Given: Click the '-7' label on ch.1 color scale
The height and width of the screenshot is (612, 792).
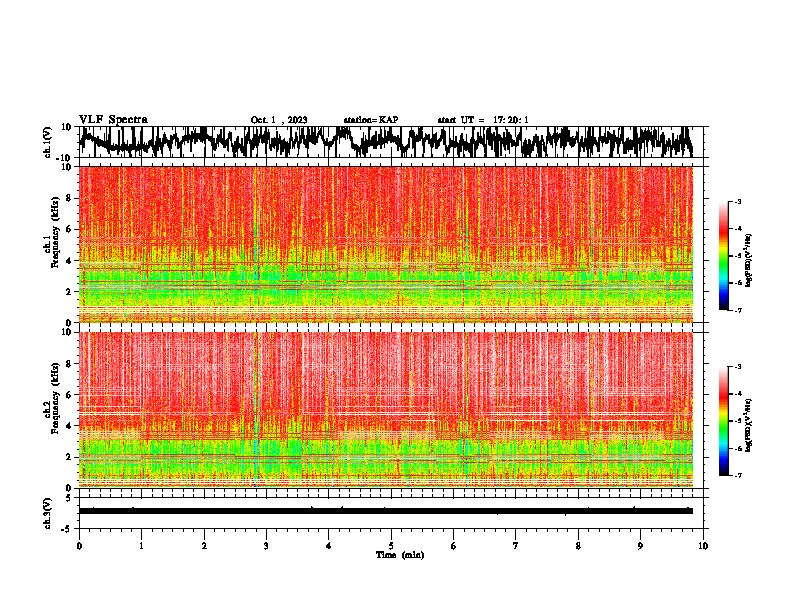Looking at the screenshot, I should (738, 310).
